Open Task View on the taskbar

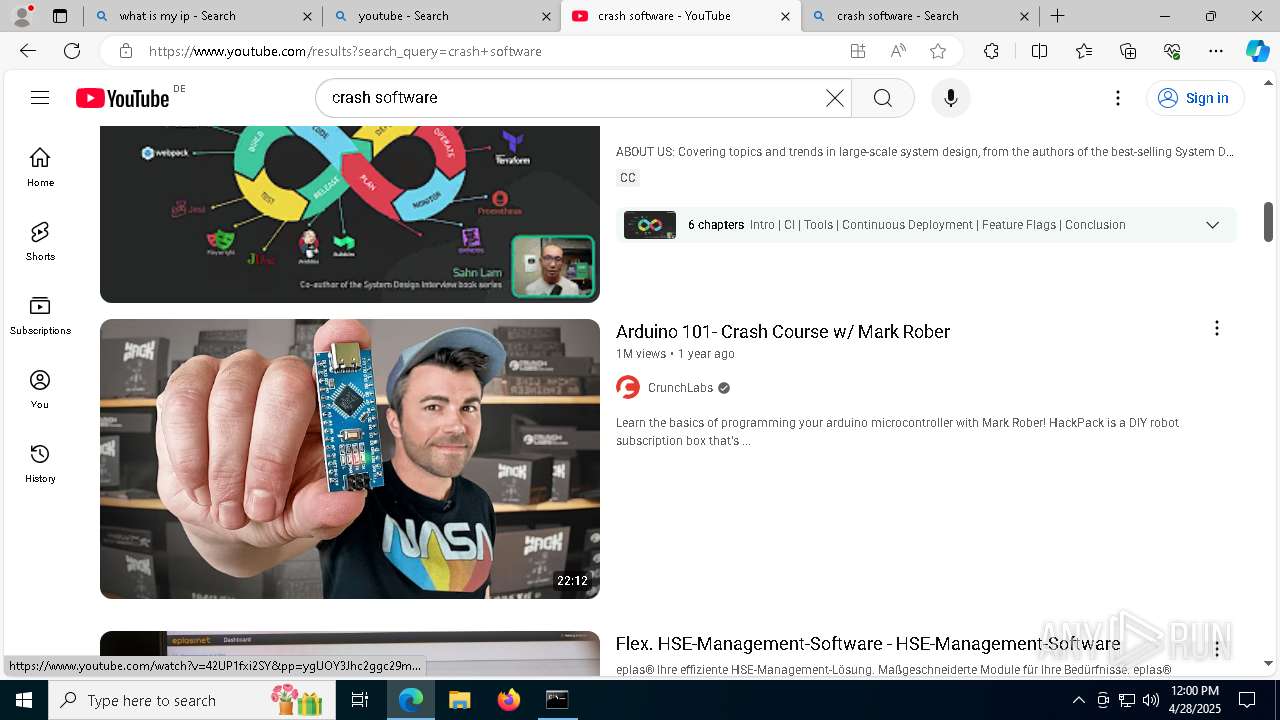click(360, 700)
